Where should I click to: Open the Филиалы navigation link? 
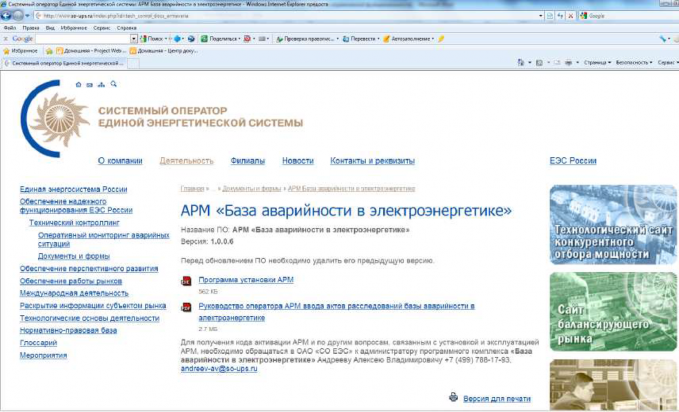pos(248,161)
